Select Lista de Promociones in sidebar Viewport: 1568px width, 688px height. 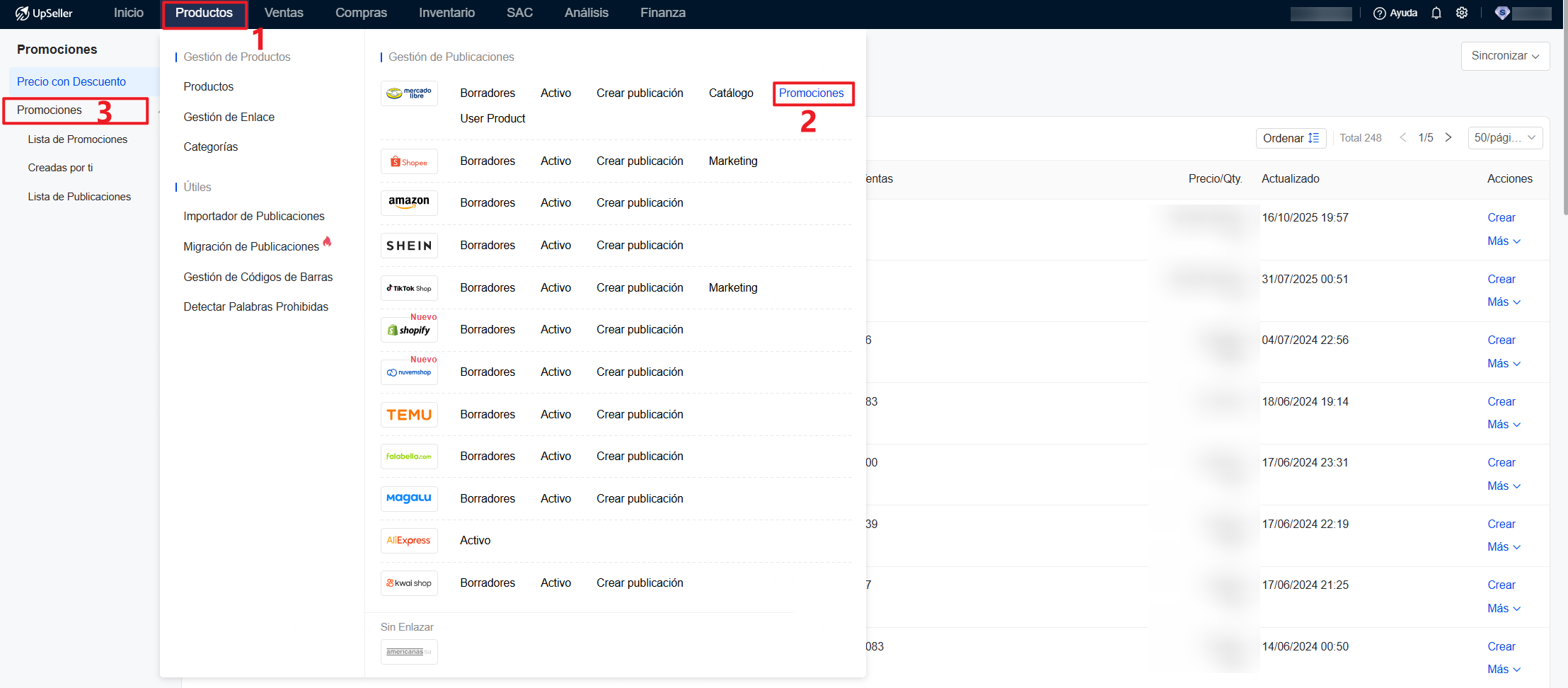pyautogui.click(x=78, y=139)
